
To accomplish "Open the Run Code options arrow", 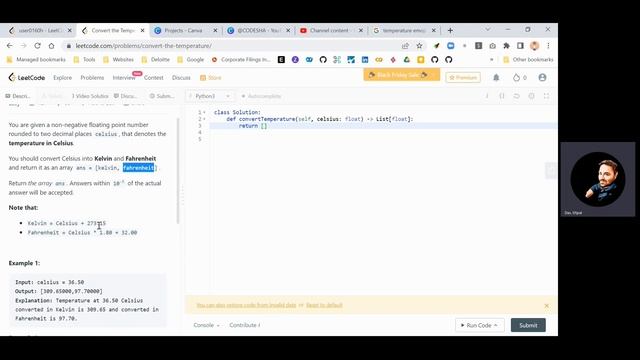I will tap(496, 325).
